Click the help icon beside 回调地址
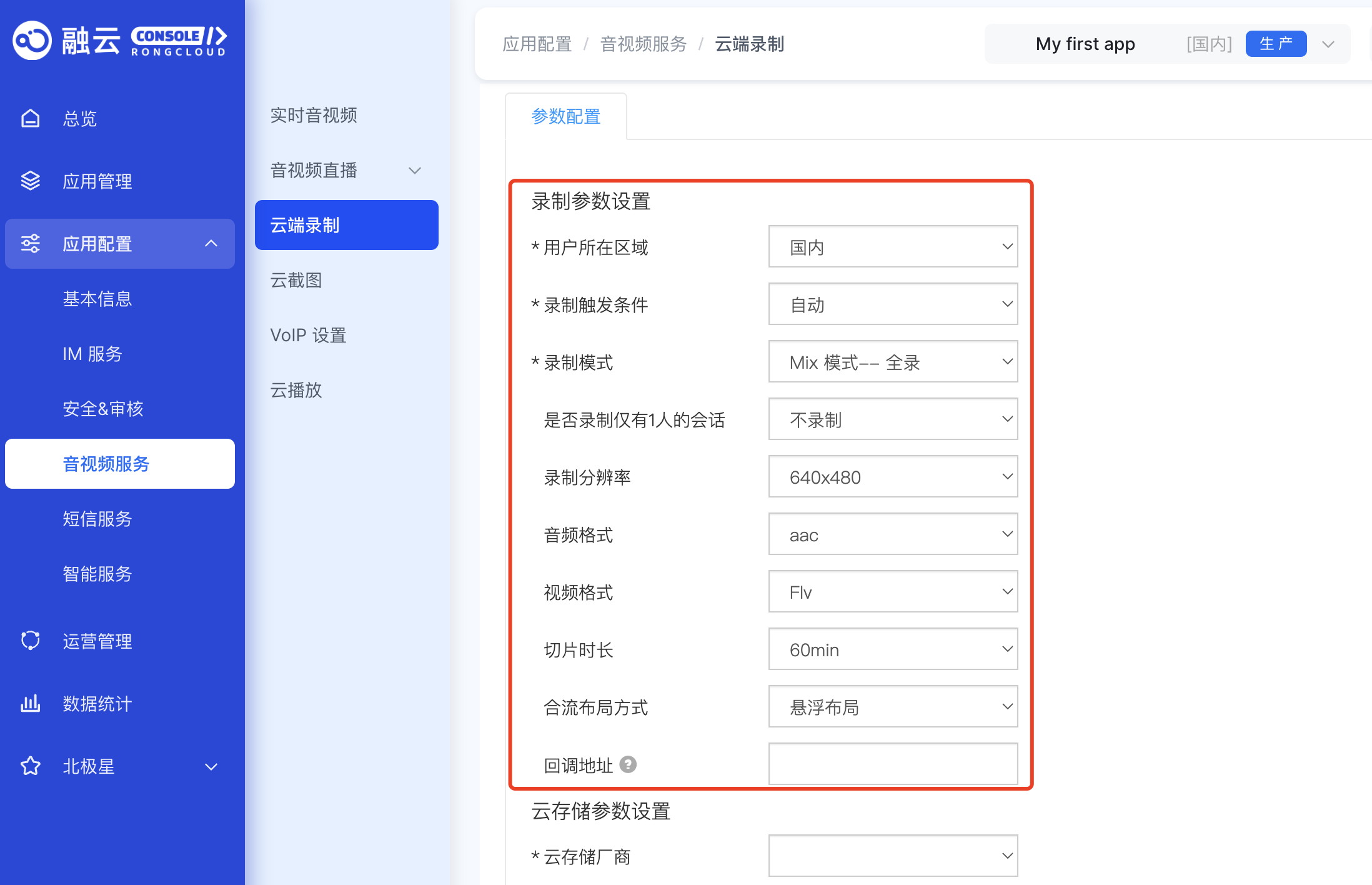Viewport: 1372px width, 885px height. coord(628,764)
